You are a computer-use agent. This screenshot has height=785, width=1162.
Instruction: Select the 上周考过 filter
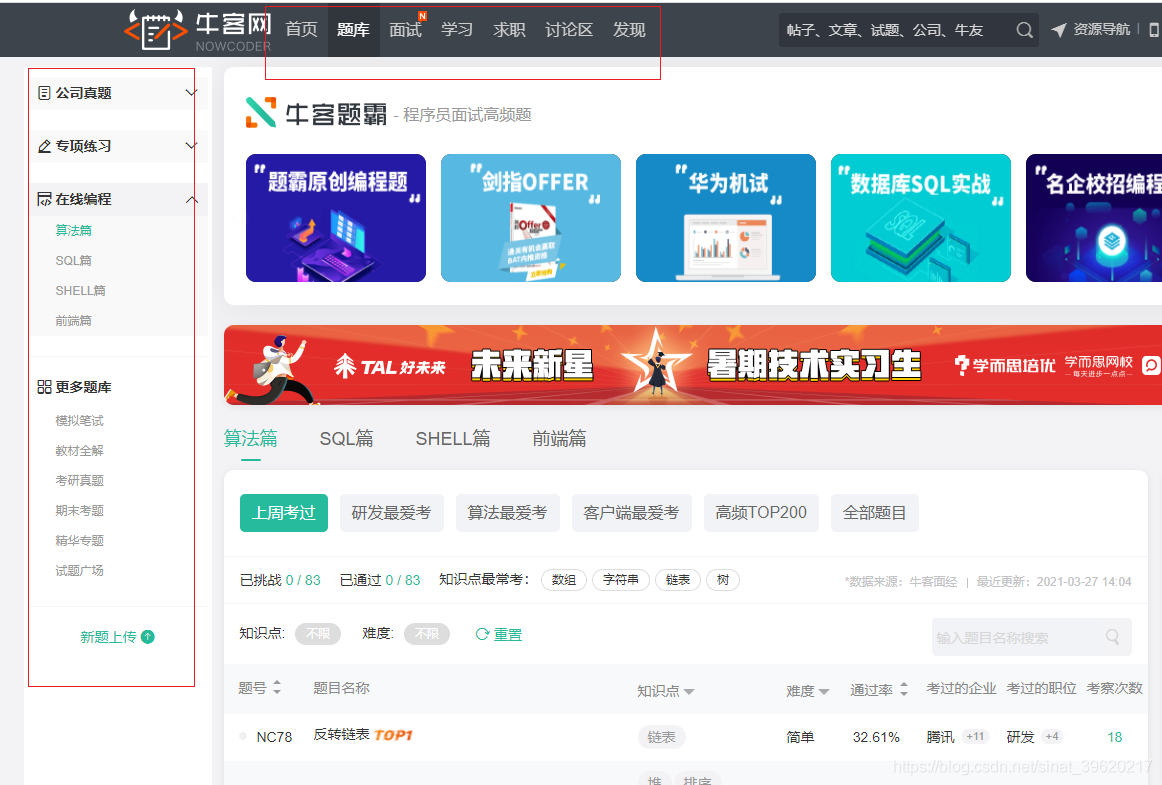283,513
